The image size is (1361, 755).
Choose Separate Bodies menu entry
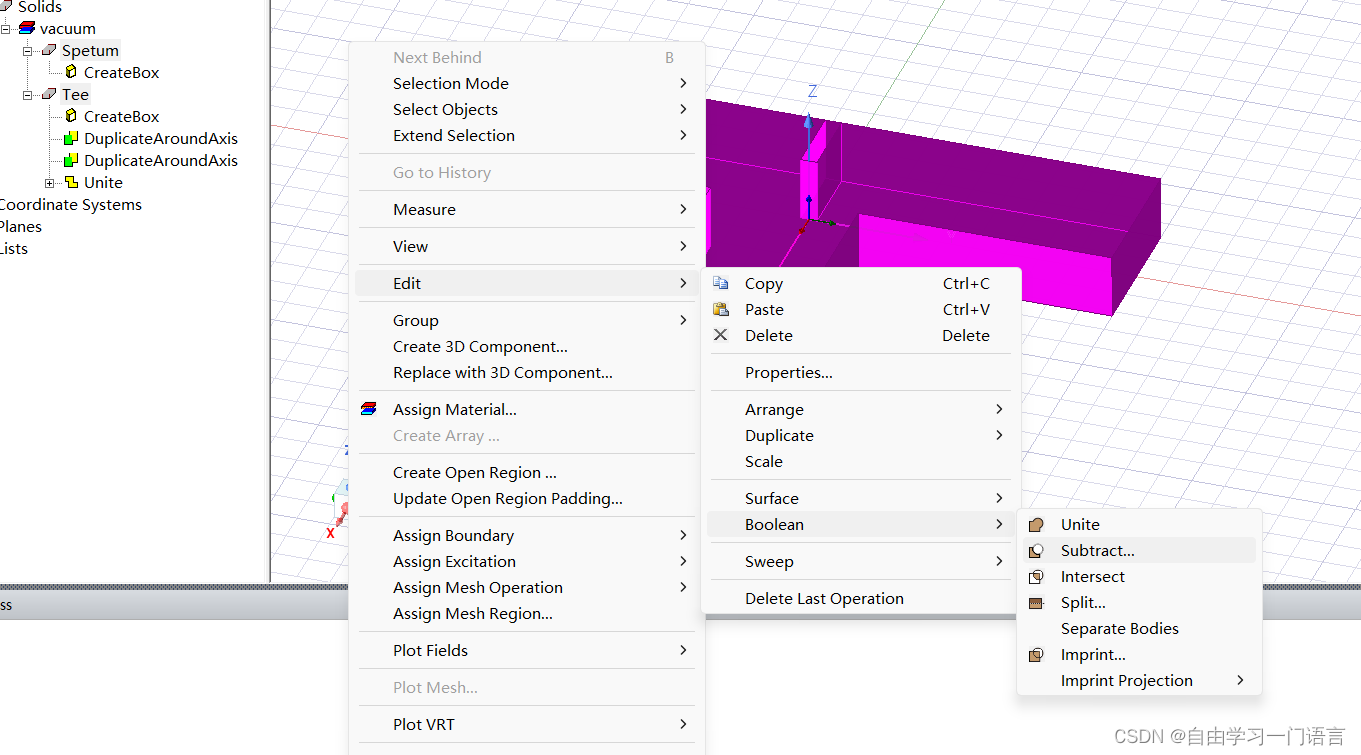[1139, 628]
